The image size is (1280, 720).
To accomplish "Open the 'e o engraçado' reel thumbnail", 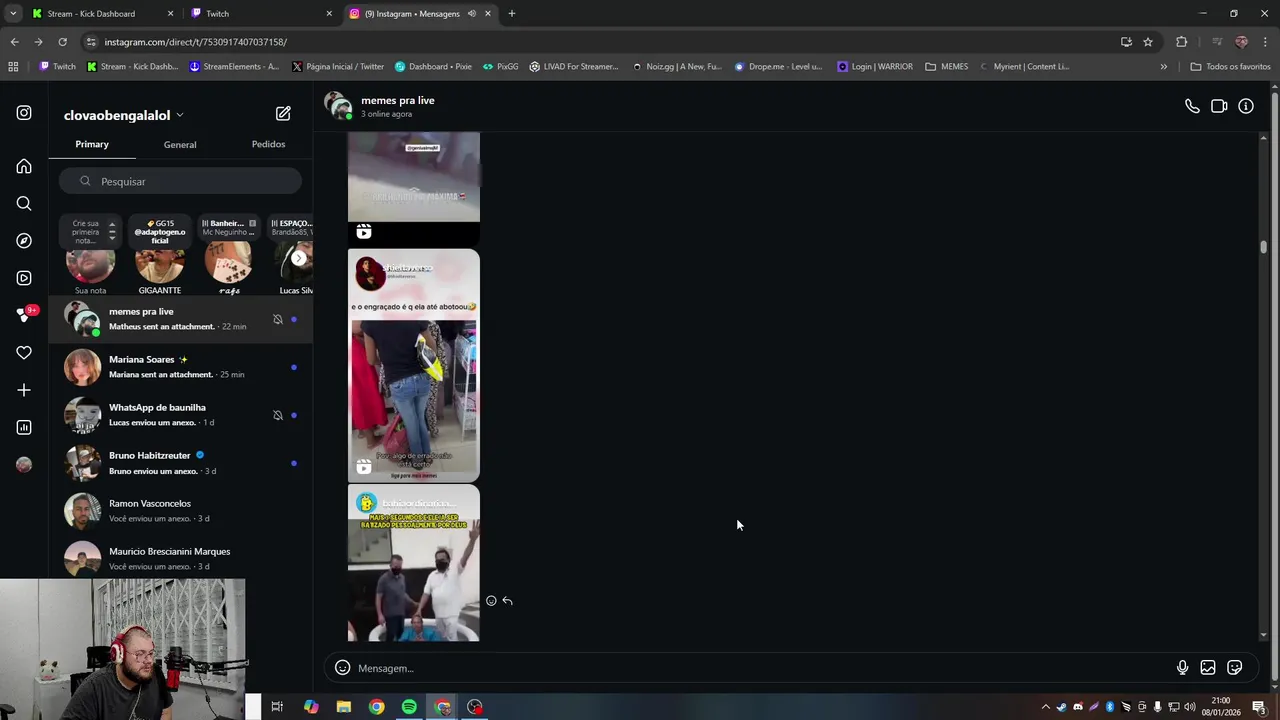I will coord(414,365).
